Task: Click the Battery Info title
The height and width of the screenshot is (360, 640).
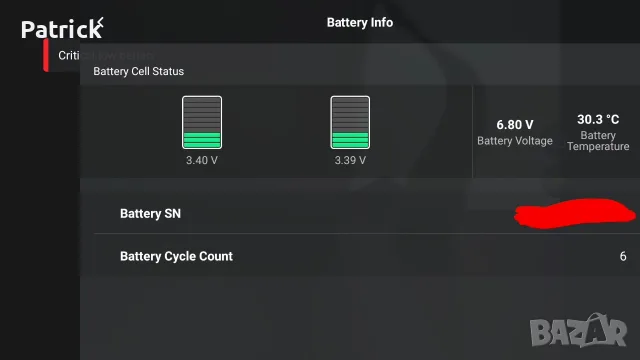Action: pos(360,22)
